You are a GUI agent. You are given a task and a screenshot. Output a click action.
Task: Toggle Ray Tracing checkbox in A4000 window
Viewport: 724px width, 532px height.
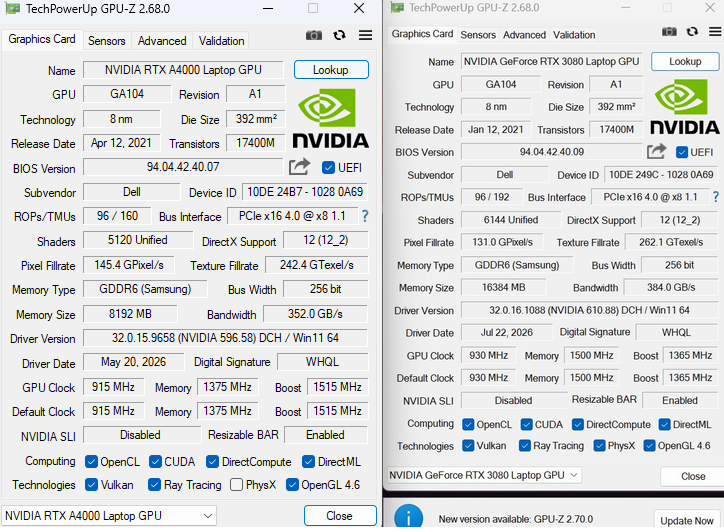point(154,484)
